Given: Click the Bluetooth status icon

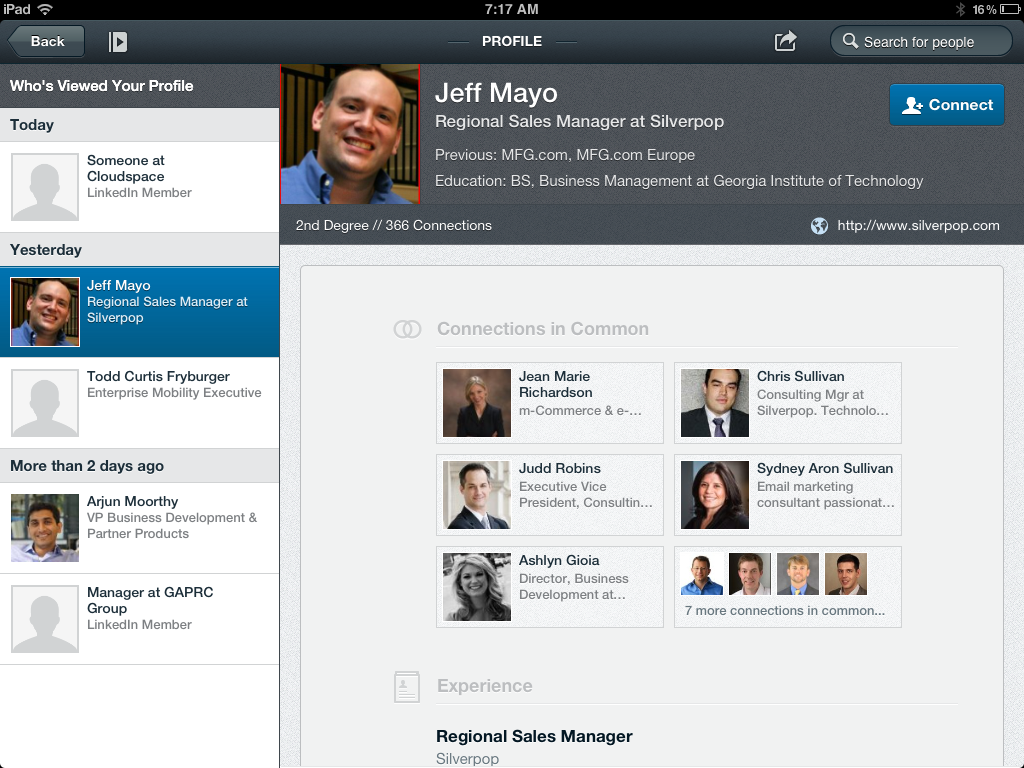Looking at the screenshot, I should pyautogui.click(x=960, y=9).
